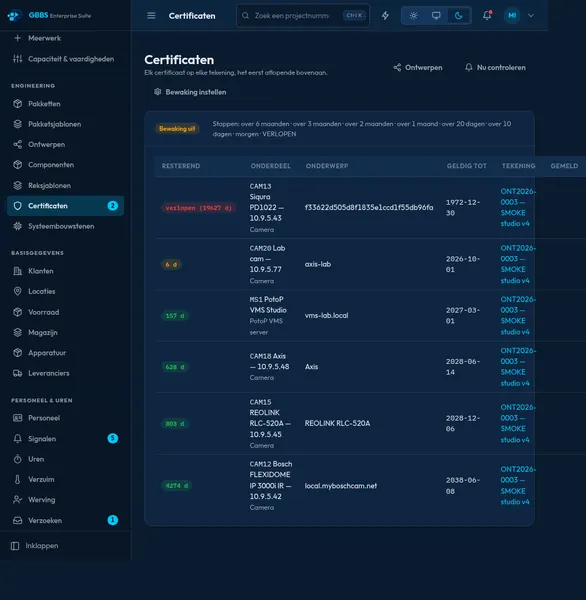The width and height of the screenshot is (586, 600).
Task: Select the axis-lab subject cell
Action: coord(318,264)
